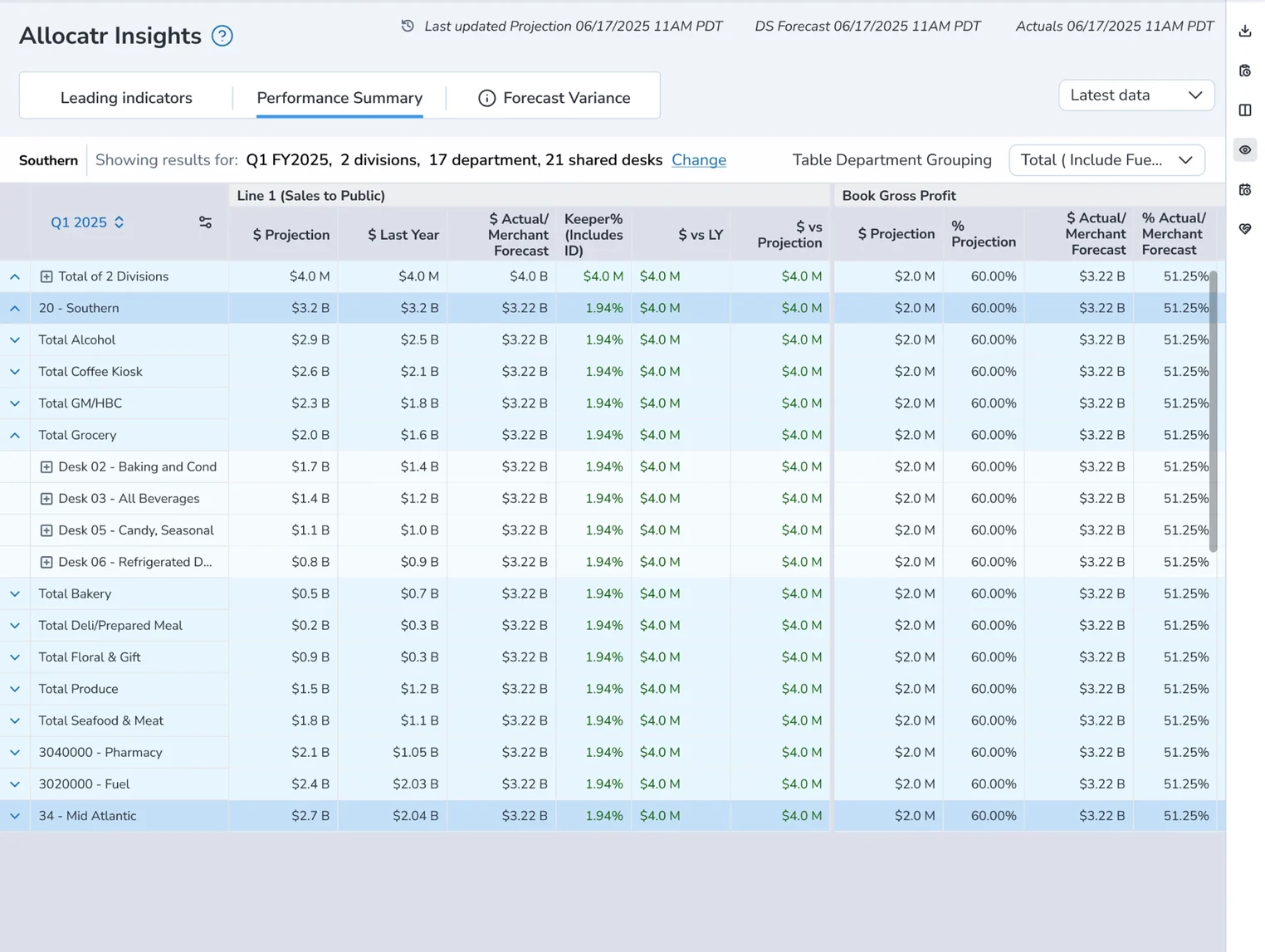Collapse the 20 - Southern row
This screenshot has height=952, width=1265.
click(15, 308)
